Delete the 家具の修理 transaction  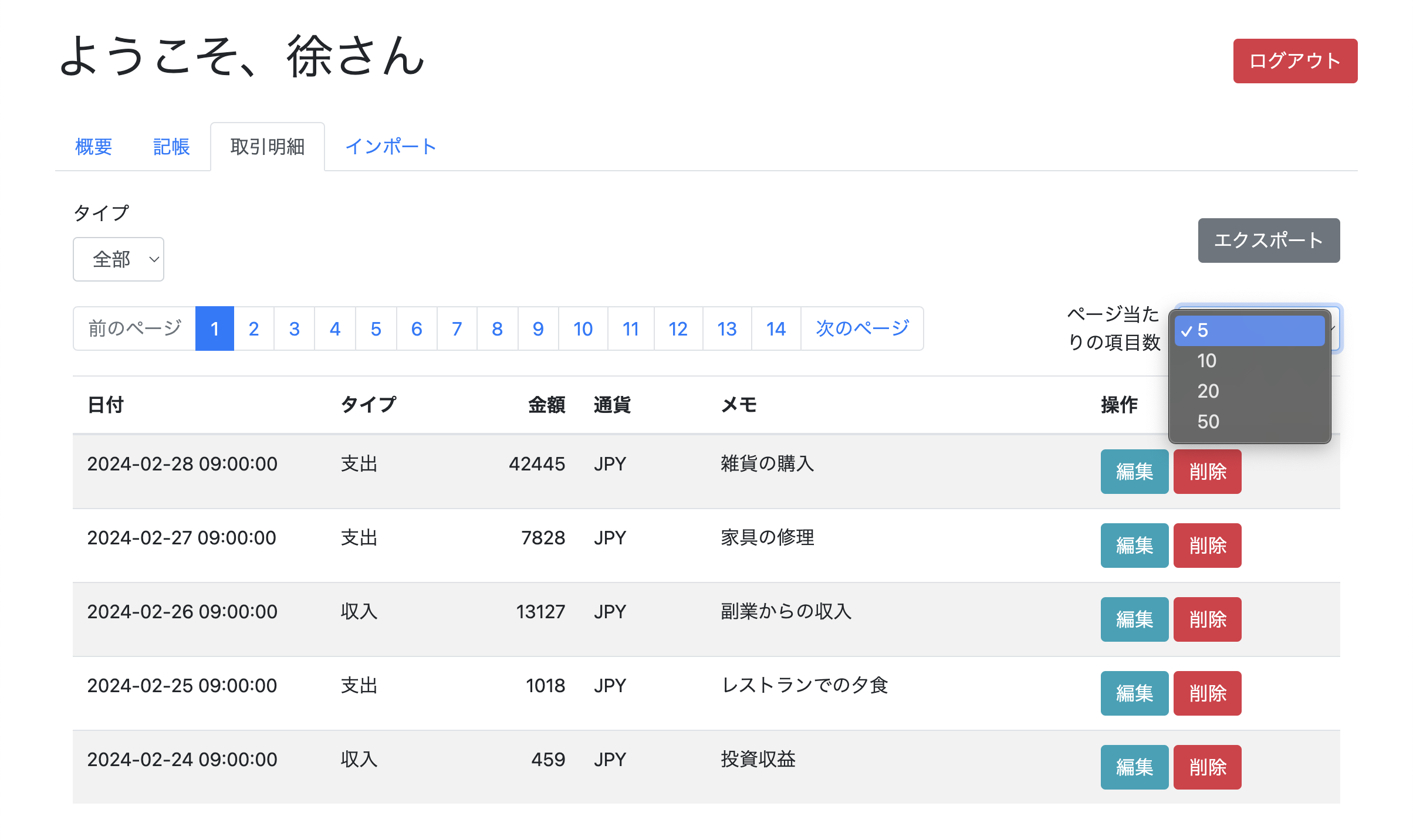[x=1207, y=546]
